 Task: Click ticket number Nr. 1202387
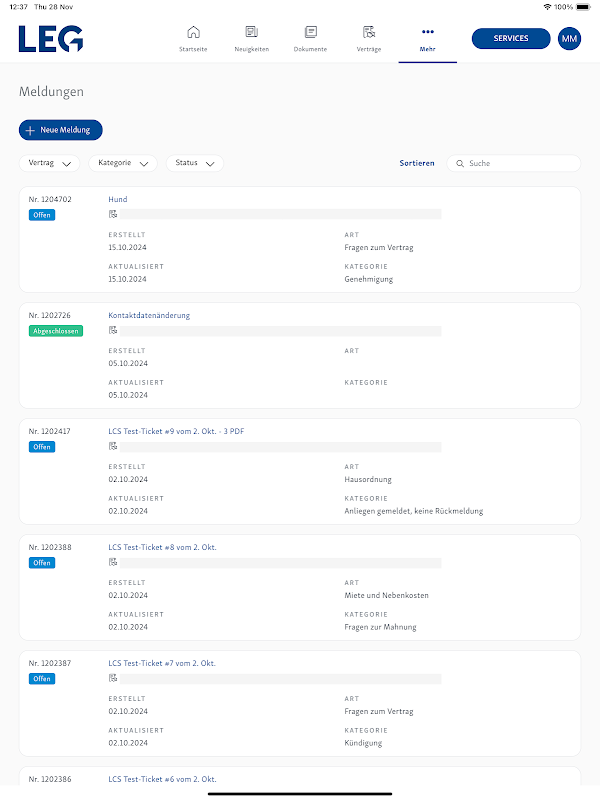(x=50, y=663)
